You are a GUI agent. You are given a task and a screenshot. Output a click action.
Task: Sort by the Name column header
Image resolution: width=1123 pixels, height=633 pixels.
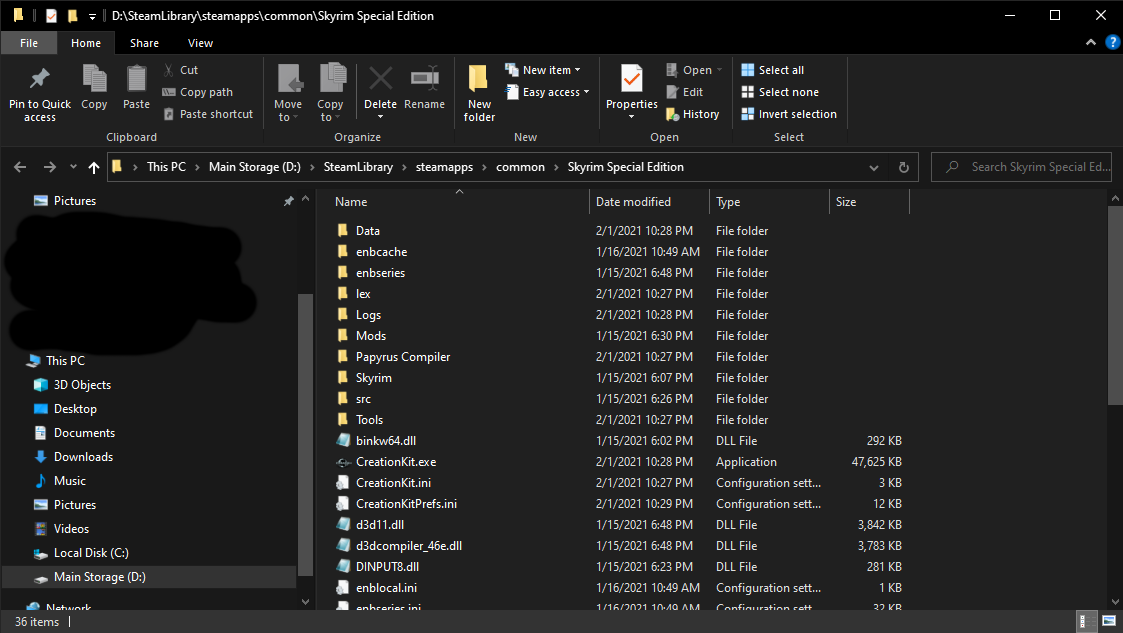click(x=458, y=202)
